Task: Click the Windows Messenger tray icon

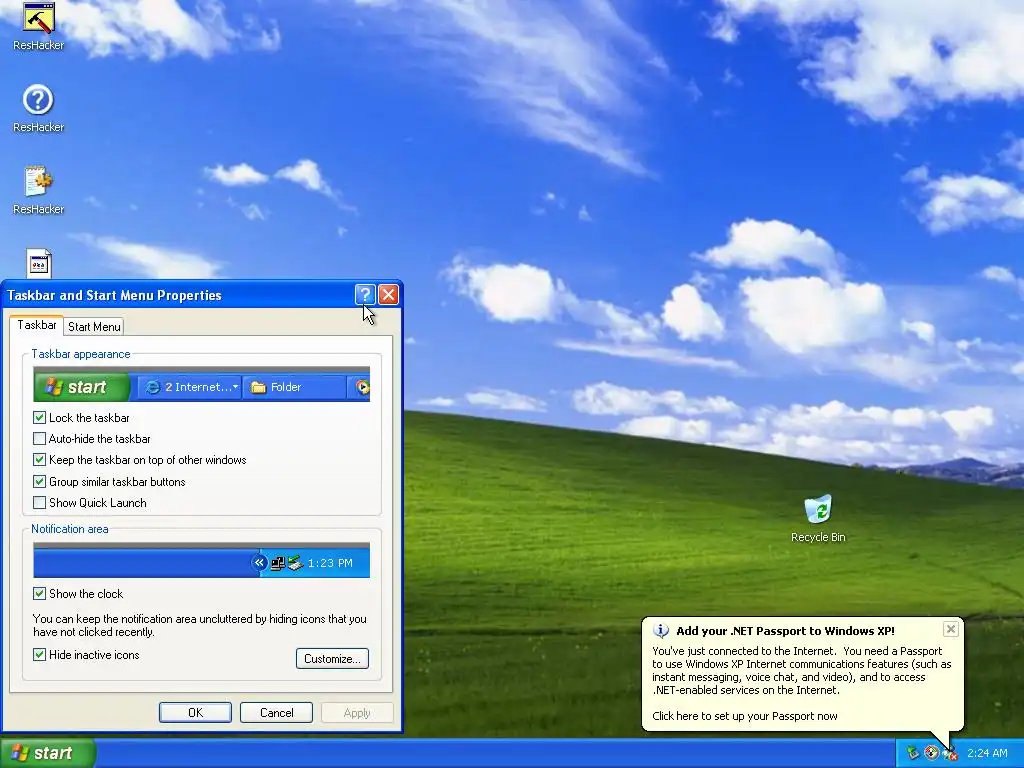Action: (x=950, y=754)
